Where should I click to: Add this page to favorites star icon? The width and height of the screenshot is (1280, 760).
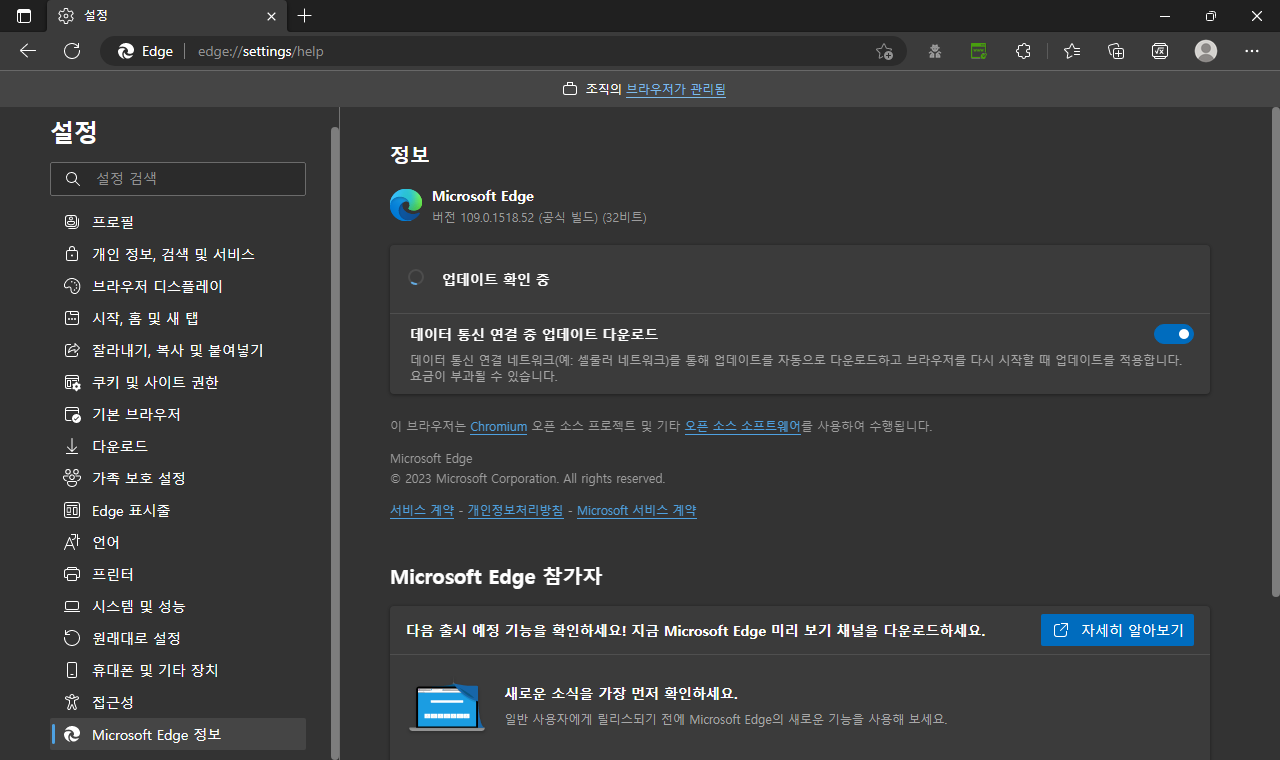click(x=884, y=51)
